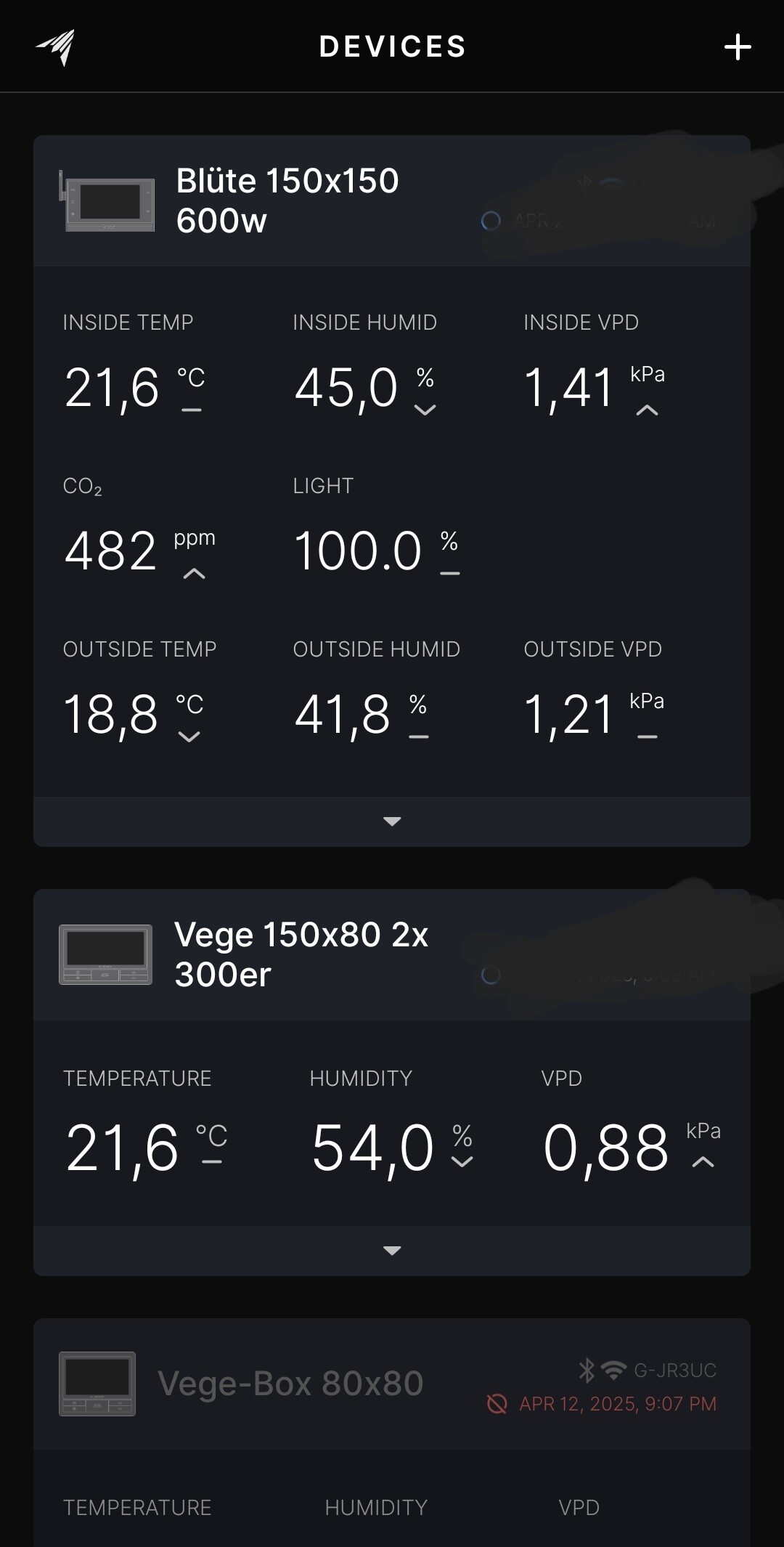Open Vege-Box 80x80 device title
The width and height of the screenshot is (784, 1547).
tap(290, 1384)
